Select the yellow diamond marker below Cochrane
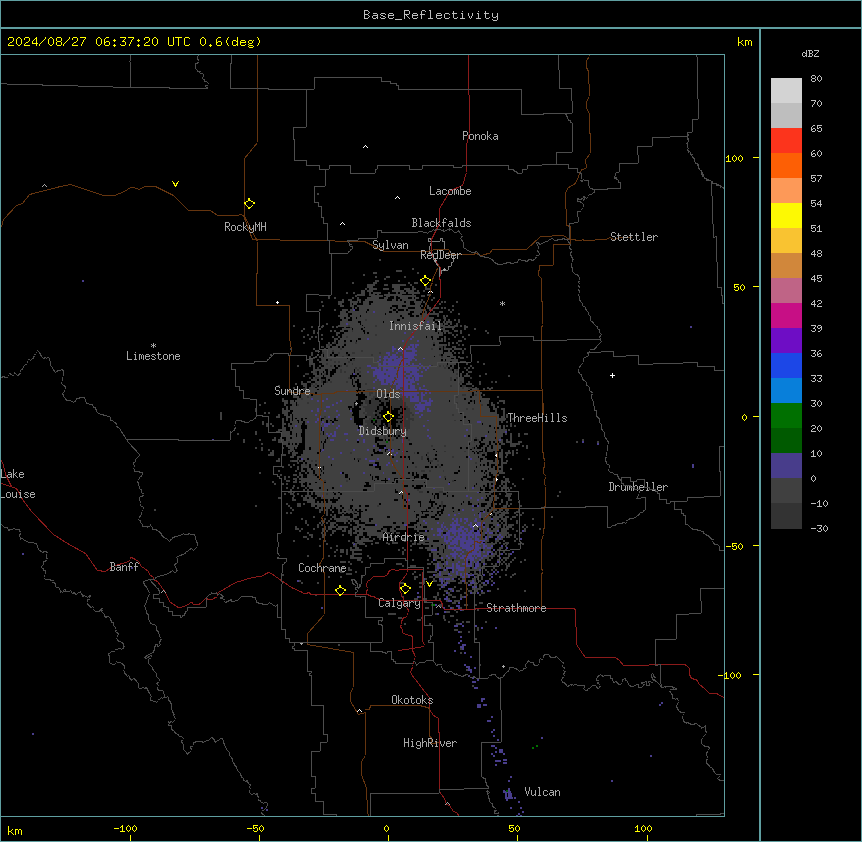Image resolution: width=862 pixels, height=842 pixels. (340, 590)
